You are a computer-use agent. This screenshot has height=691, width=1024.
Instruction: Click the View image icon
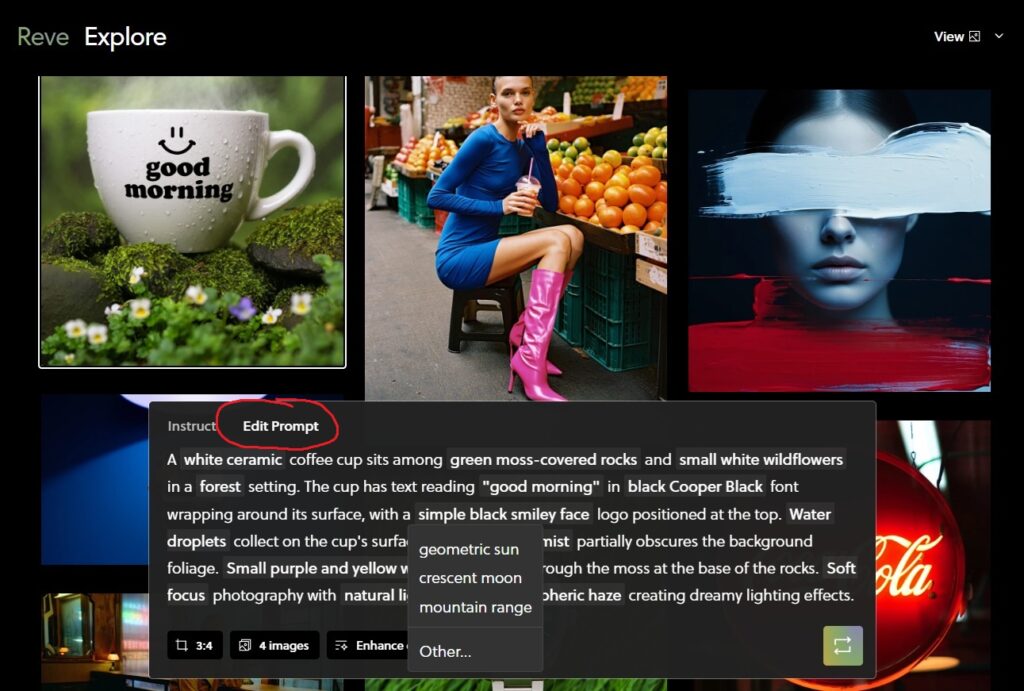click(975, 37)
